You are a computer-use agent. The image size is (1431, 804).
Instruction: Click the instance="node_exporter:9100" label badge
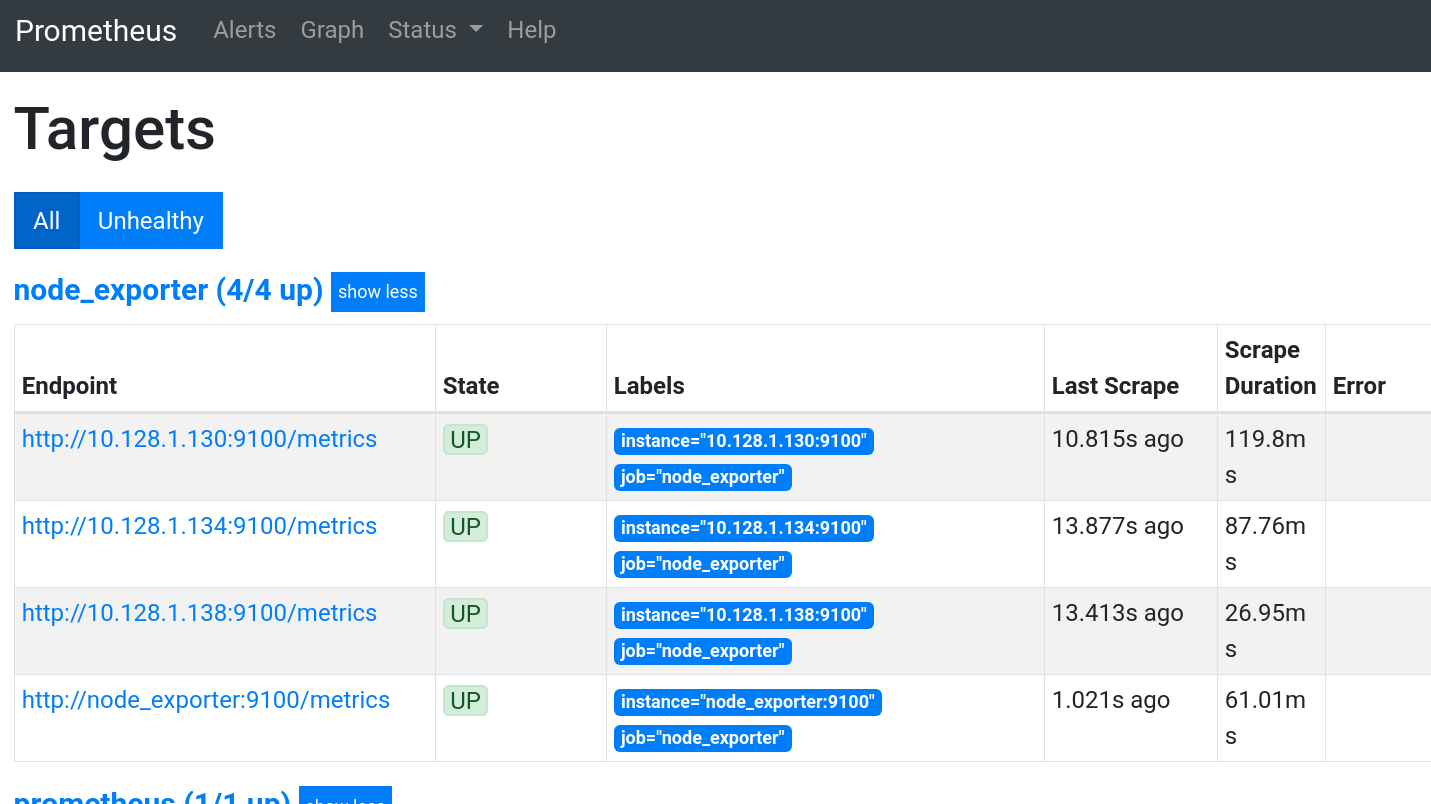(747, 702)
